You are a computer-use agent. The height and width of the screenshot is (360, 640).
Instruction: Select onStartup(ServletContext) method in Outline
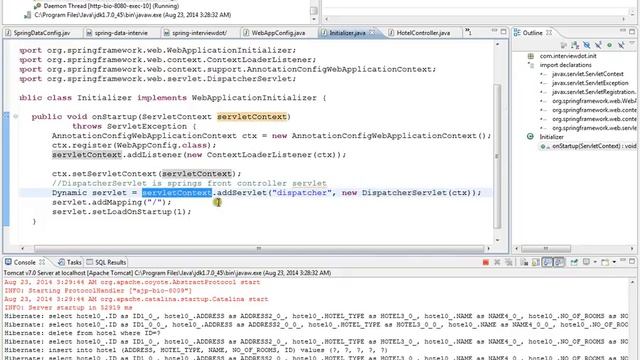coord(594,146)
